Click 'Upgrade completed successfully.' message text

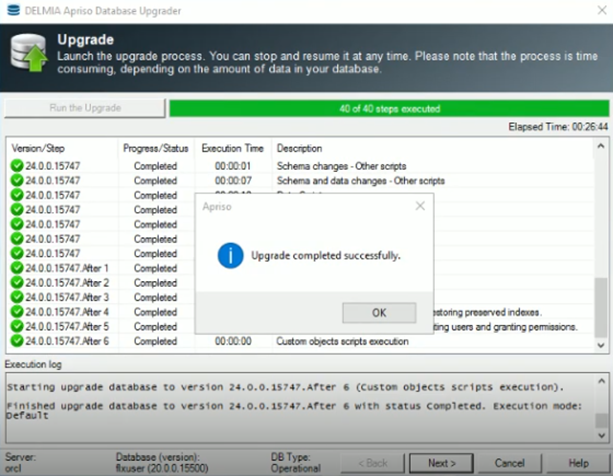tap(326, 256)
